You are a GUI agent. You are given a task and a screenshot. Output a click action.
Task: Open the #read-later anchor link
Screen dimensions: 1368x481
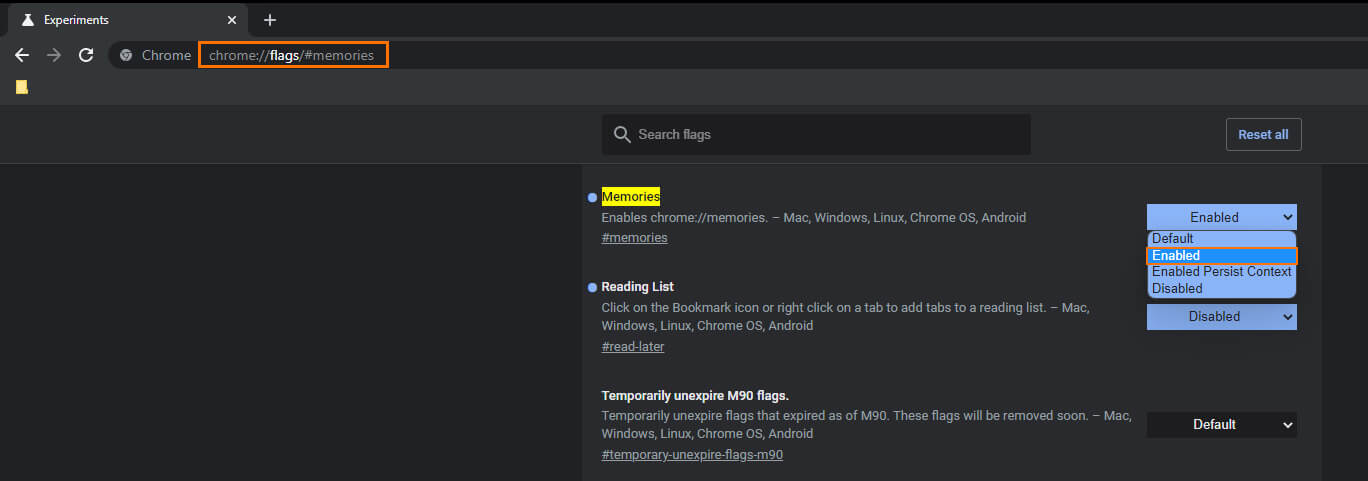point(633,347)
